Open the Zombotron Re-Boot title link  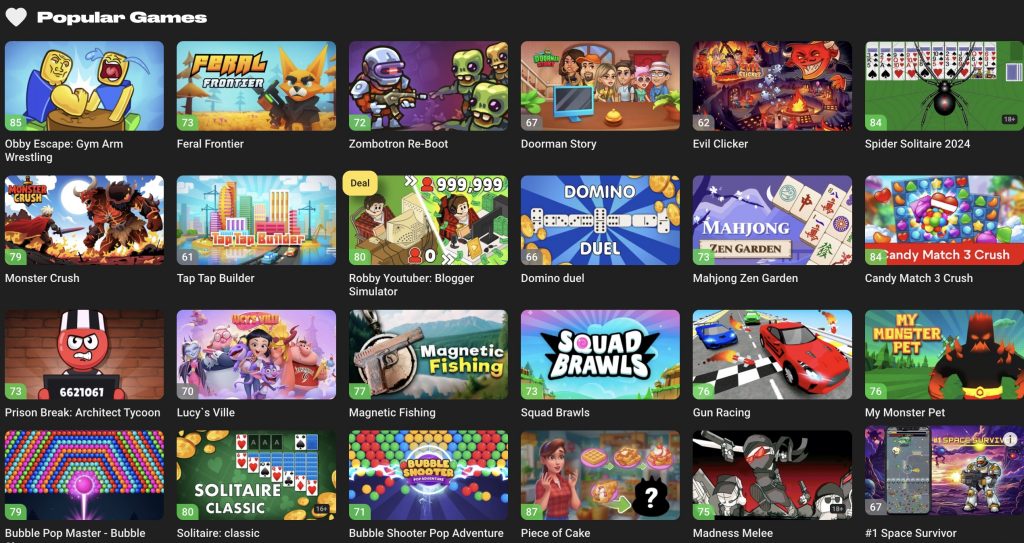click(398, 144)
